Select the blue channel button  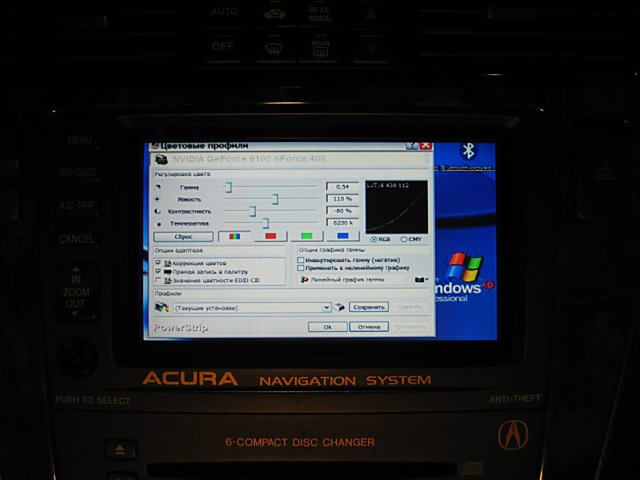[342, 238]
